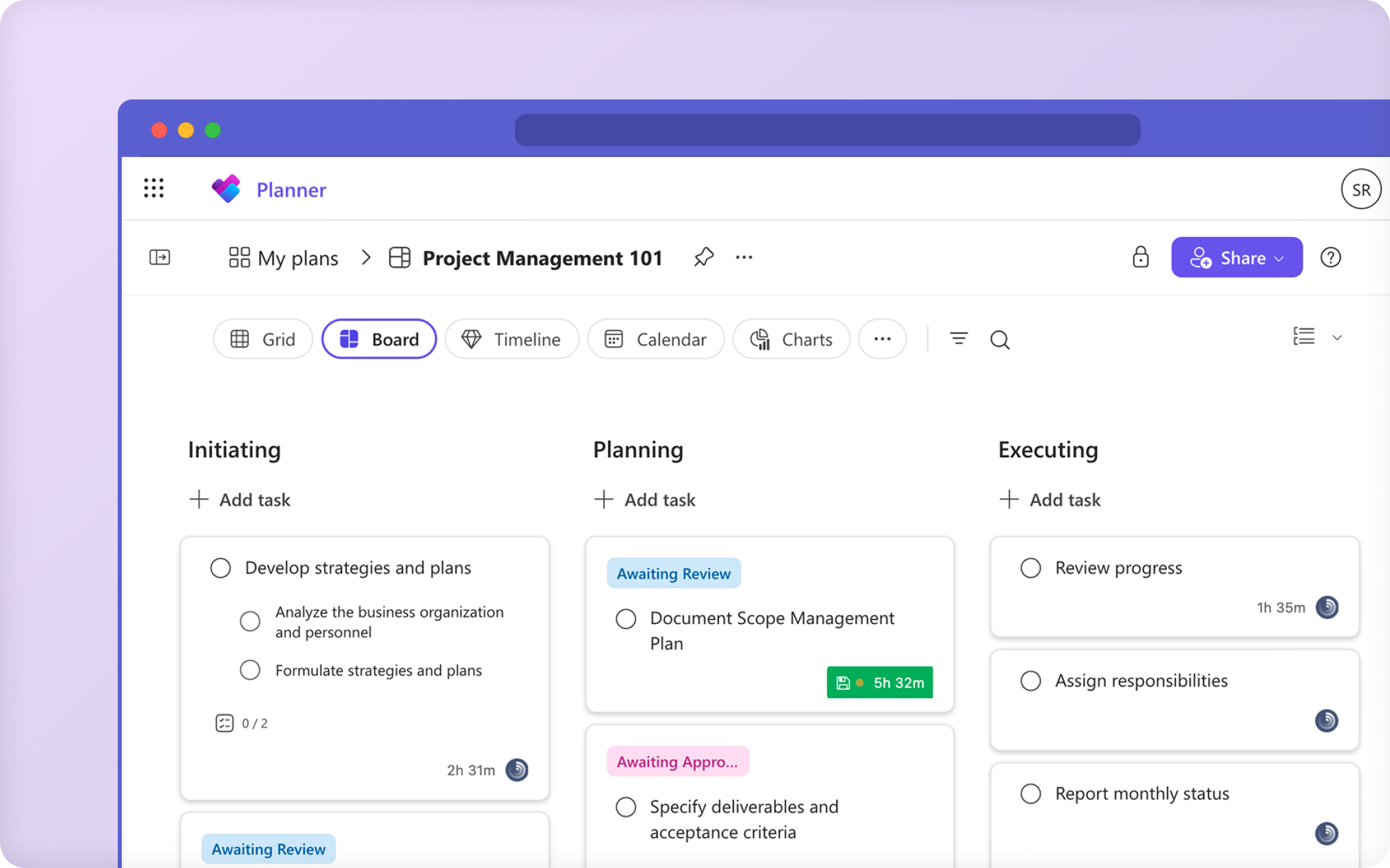
Task: Open more options next to plan title
Action: [x=744, y=258]
